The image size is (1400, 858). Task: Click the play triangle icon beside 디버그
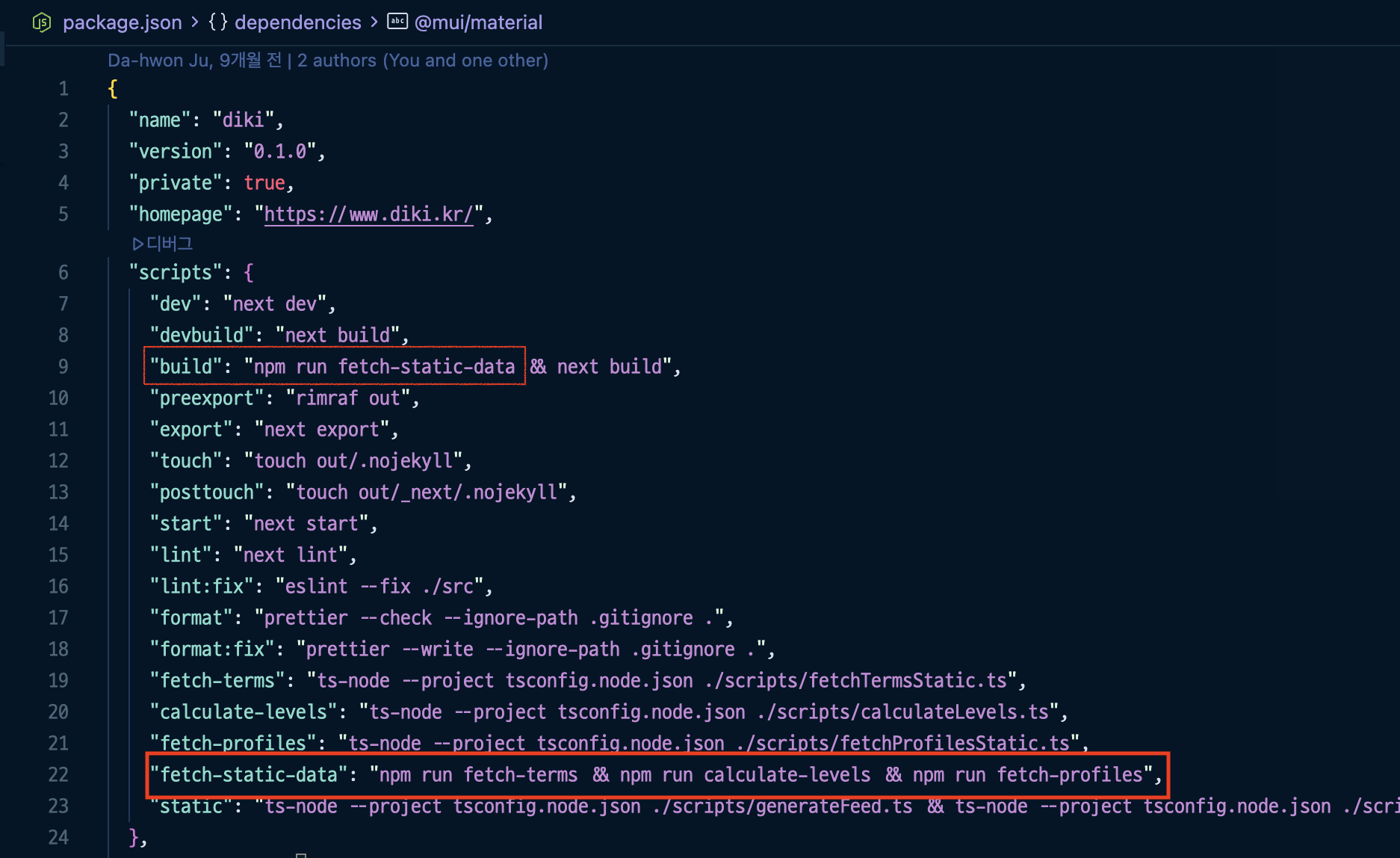point(137,244)
